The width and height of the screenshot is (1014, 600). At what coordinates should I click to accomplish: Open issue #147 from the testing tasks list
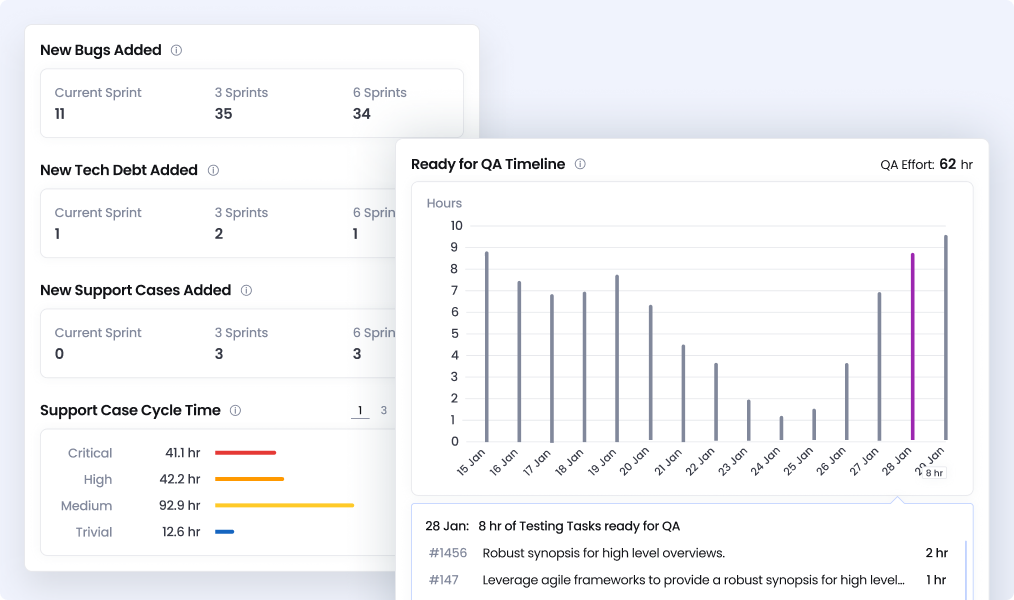click(x=444, y=580)
